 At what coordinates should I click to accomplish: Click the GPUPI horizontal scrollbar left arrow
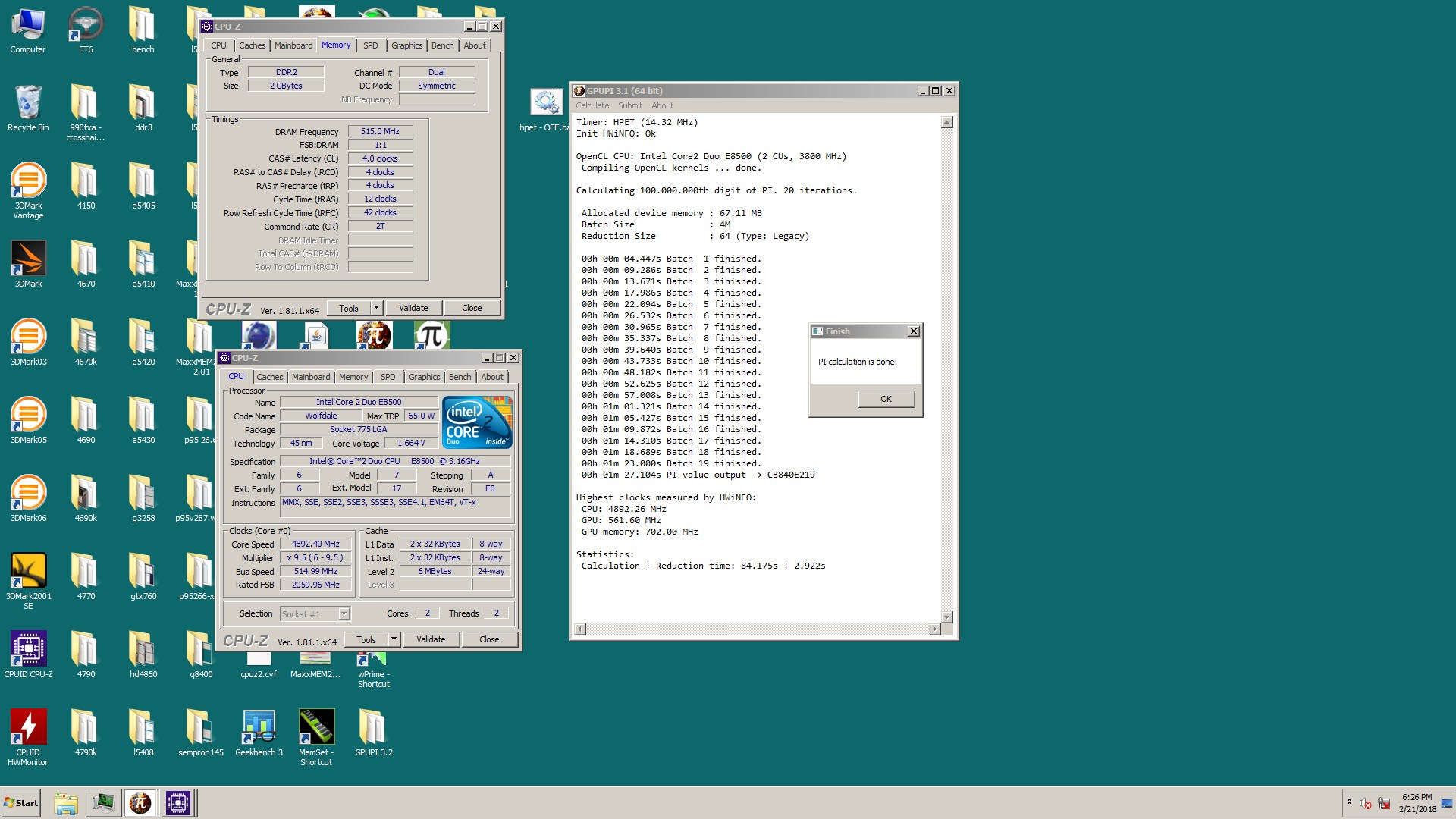(580, 629)
